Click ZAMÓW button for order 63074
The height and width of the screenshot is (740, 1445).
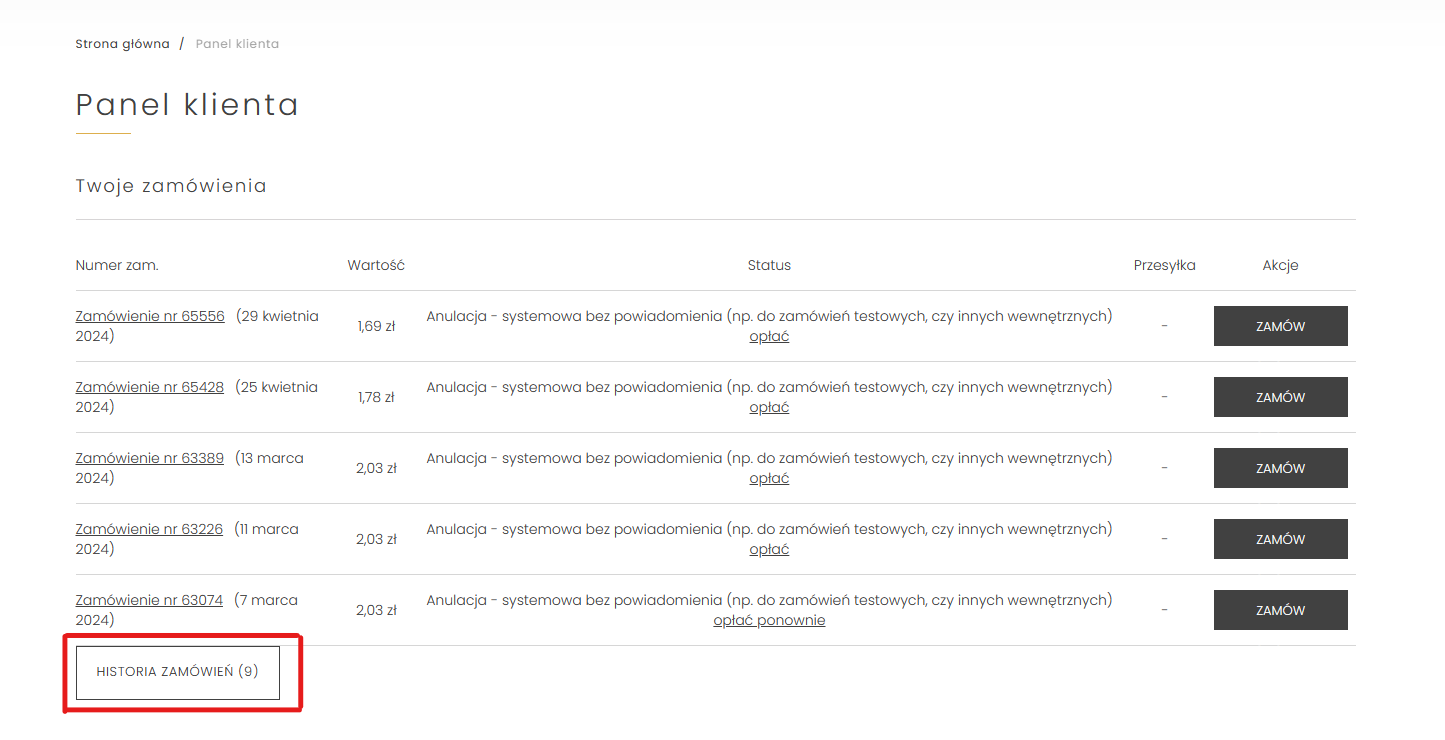(x=1280, y=610)
